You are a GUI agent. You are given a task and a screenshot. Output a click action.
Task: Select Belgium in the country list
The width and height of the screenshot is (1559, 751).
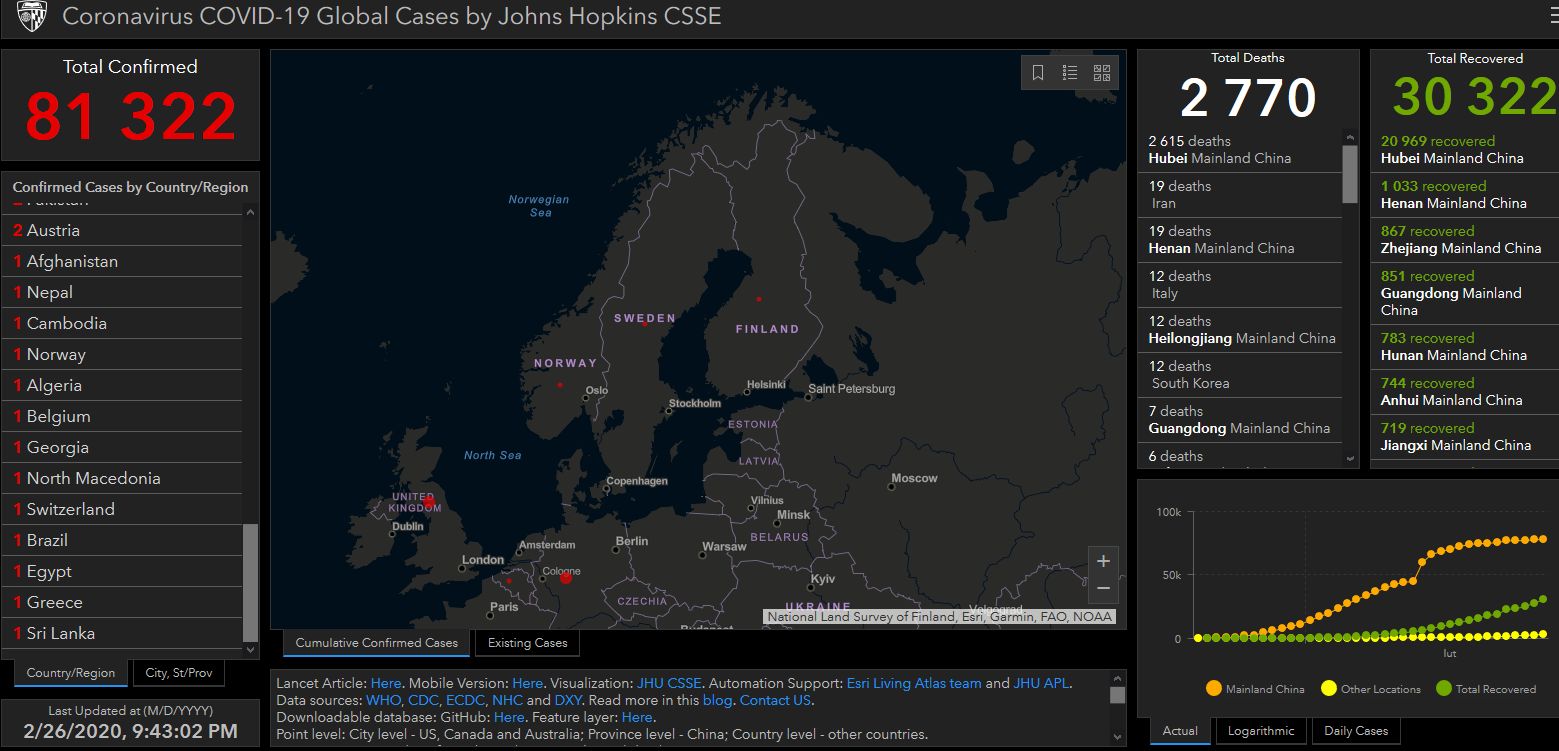(x=122, y=416)
